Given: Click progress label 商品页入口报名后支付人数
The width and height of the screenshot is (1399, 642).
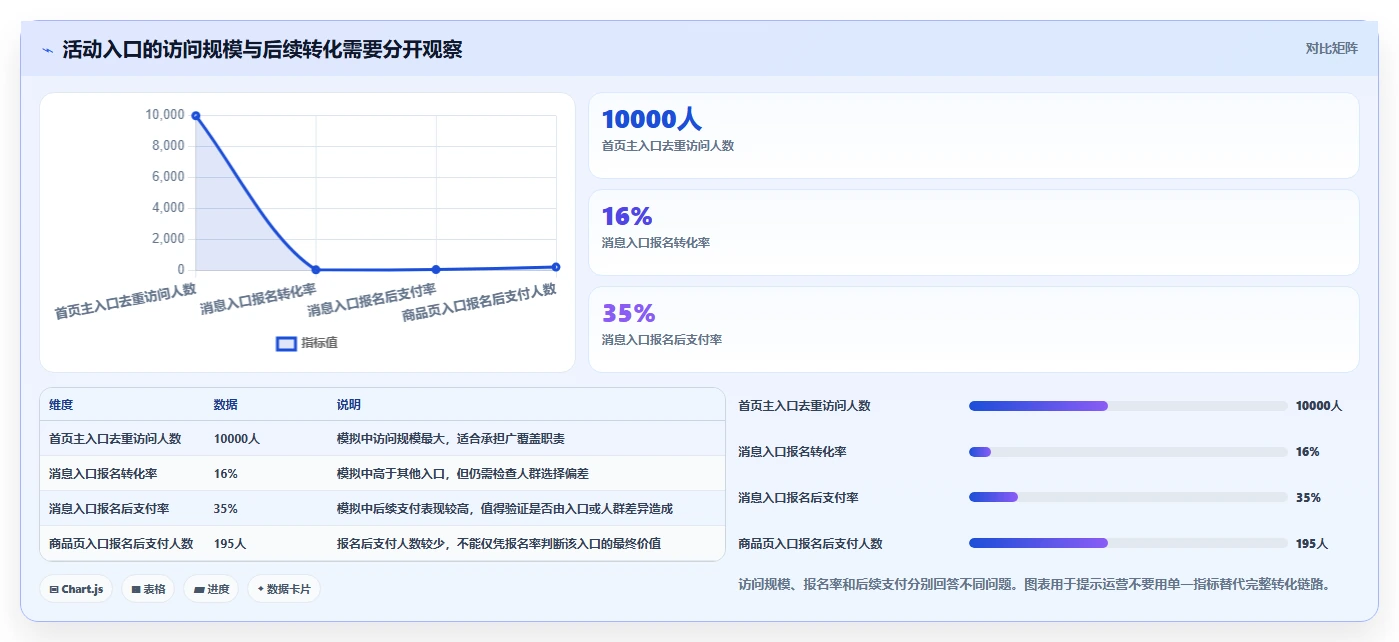Looking at the screenshot, I should 810,544.
